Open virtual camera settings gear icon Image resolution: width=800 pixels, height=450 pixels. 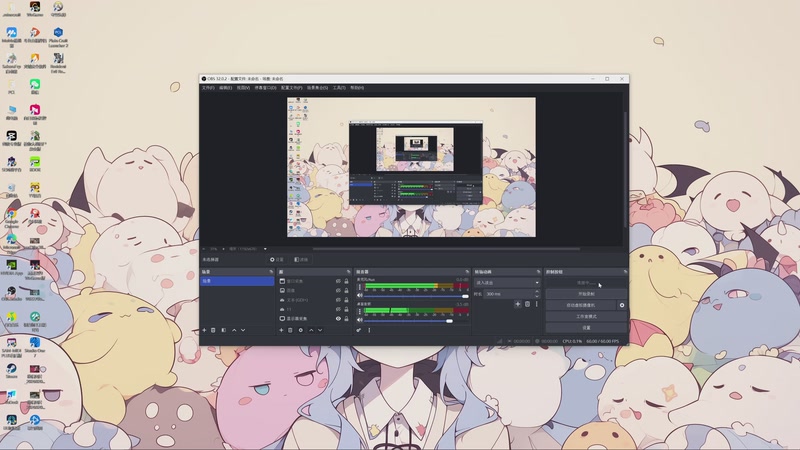click(622, 305)
